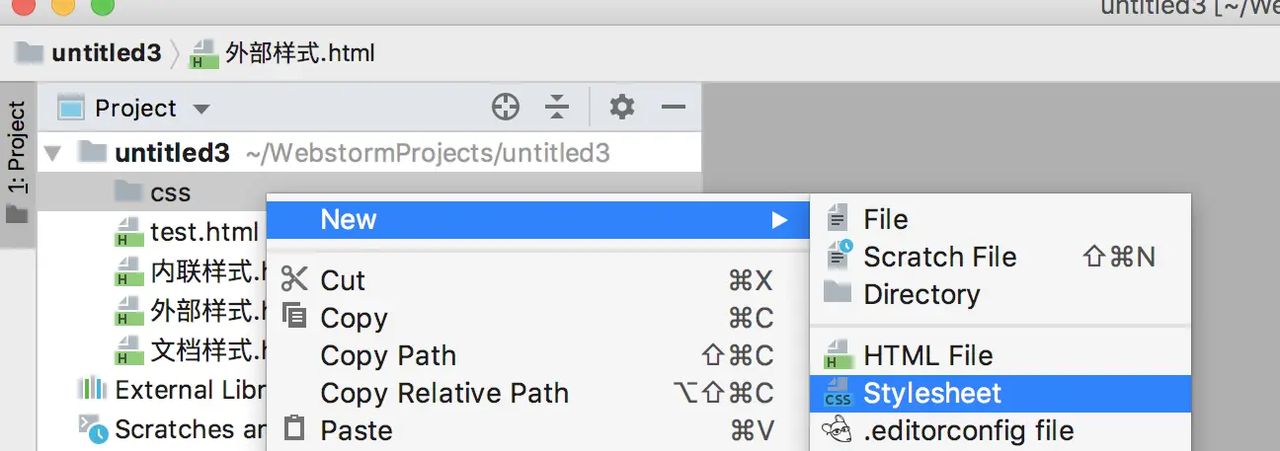Toggle the 1: Project side tool tab
This screenshot has height=451, width=1280.
click(x=17, y=150)
